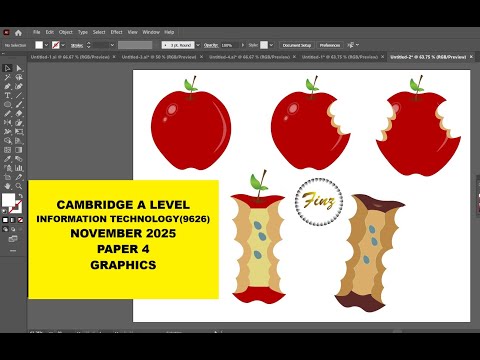The image size is (480, 360).
Task: Expand the Opacity slider arrow
Action: (x=243, y=45)
